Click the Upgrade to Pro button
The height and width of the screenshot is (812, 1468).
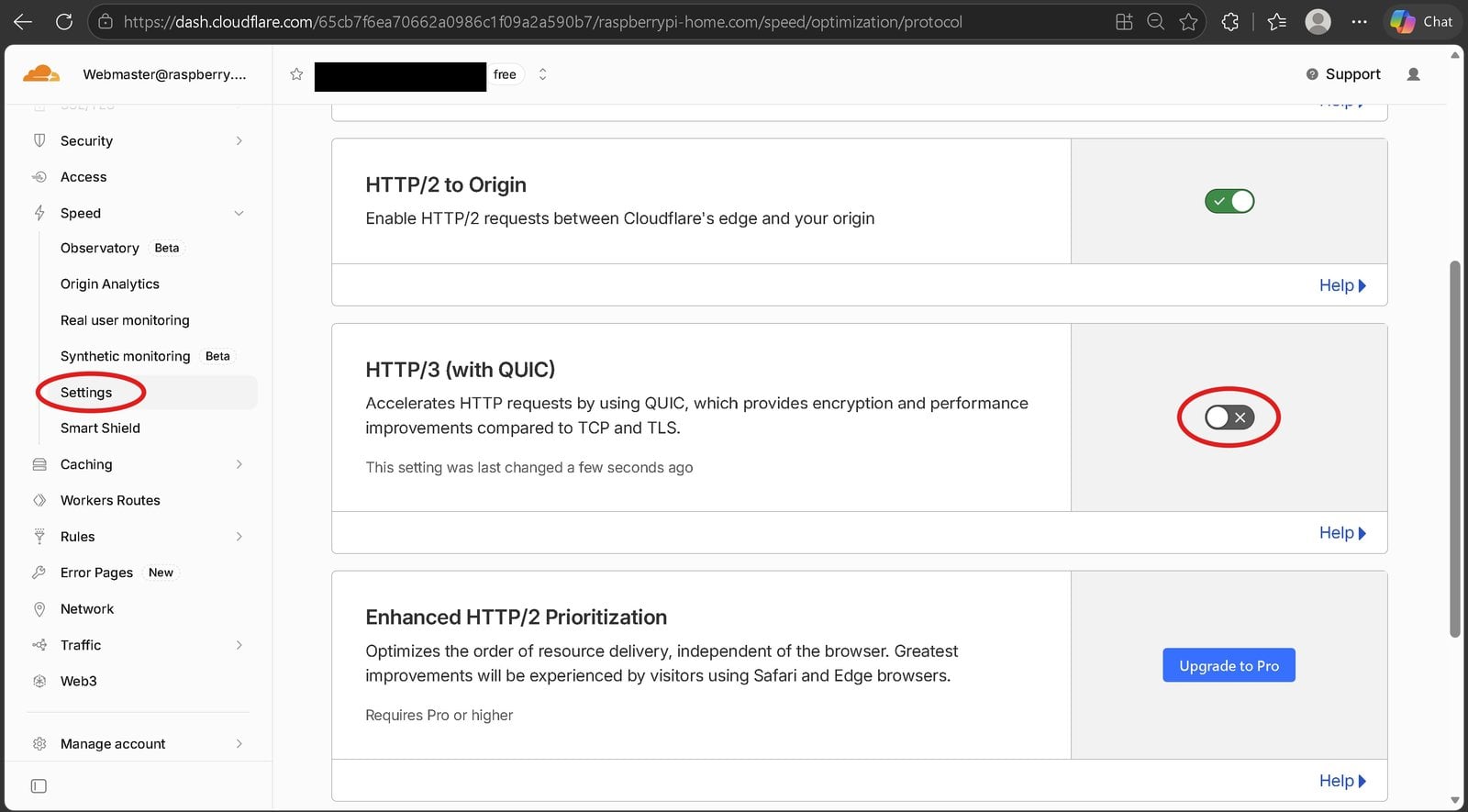click(x=1229, y=665)
